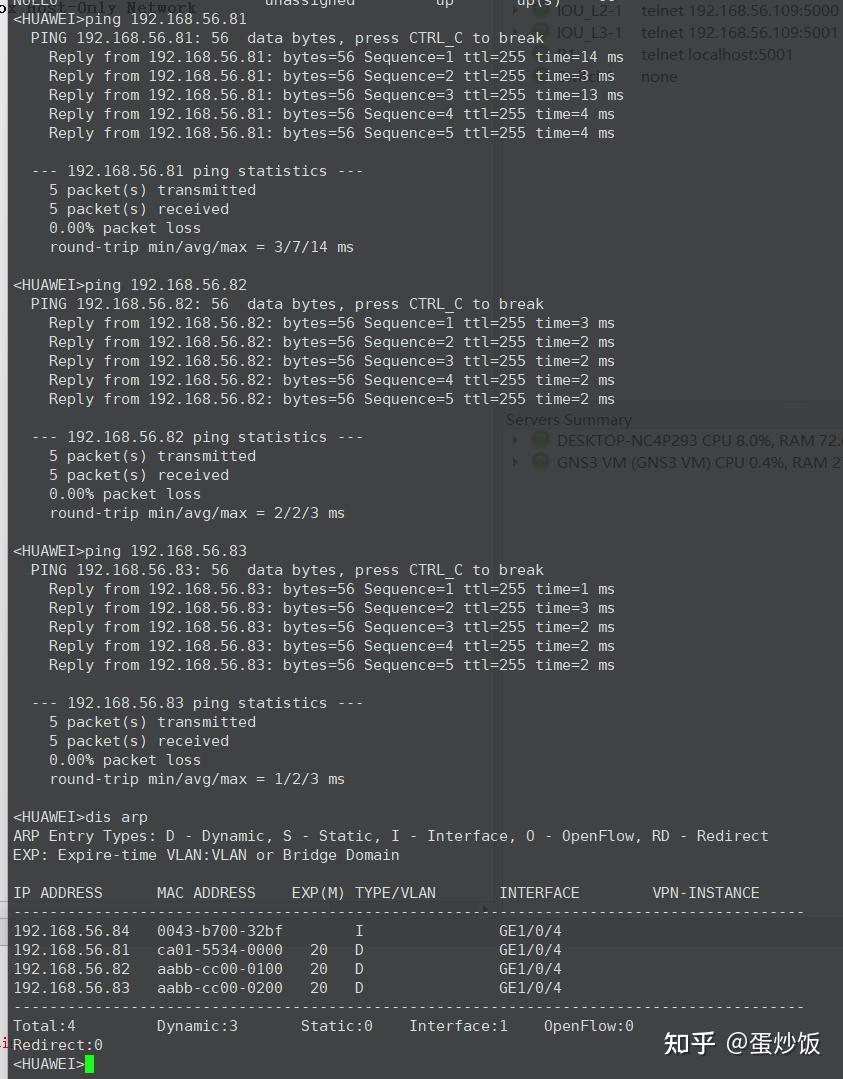Select the telnet localhost:5001 console entry
Image resolution: width=843 pixels, height=1079 pixels.
[716, 54]
